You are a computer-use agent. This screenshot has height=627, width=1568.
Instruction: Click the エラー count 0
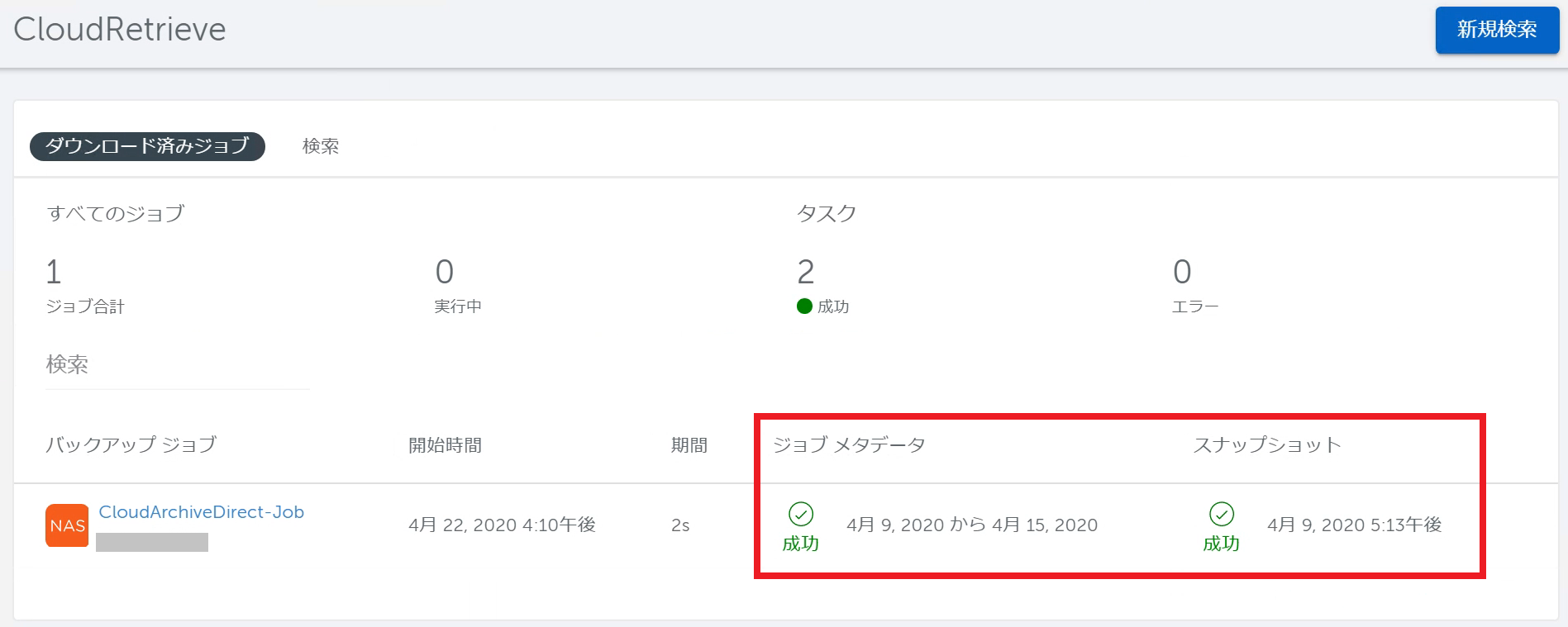click(1182, 272)
